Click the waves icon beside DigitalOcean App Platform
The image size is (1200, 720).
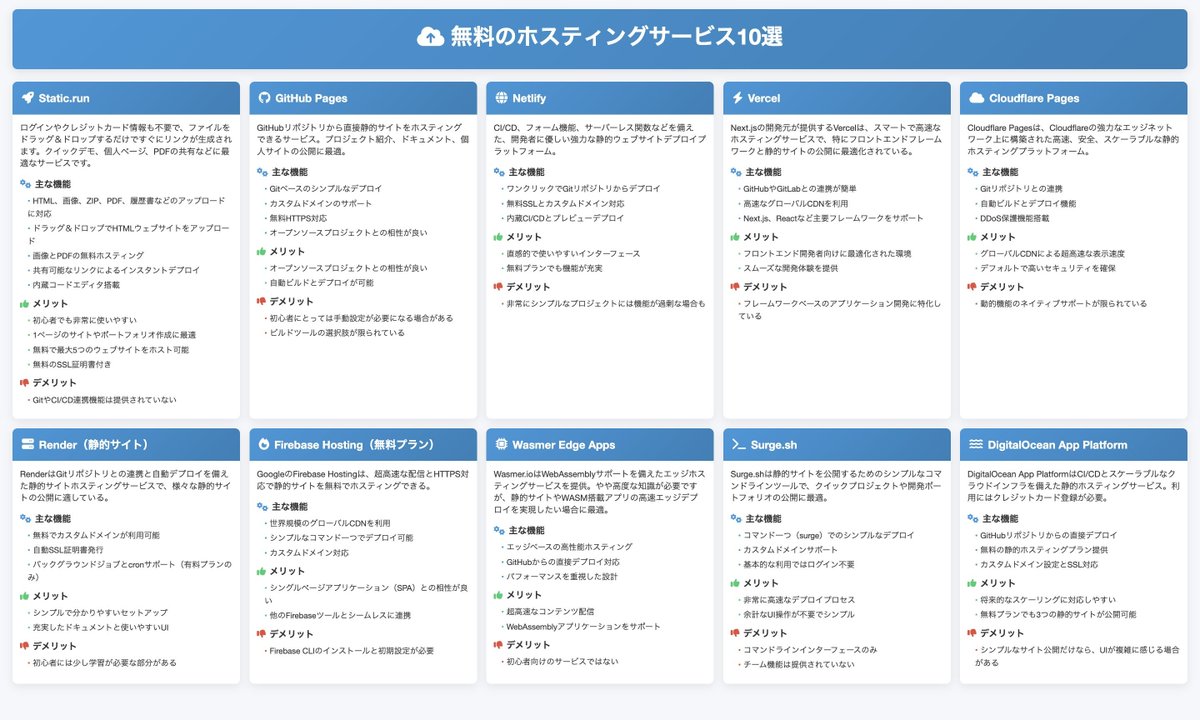[x=975, y=445]
